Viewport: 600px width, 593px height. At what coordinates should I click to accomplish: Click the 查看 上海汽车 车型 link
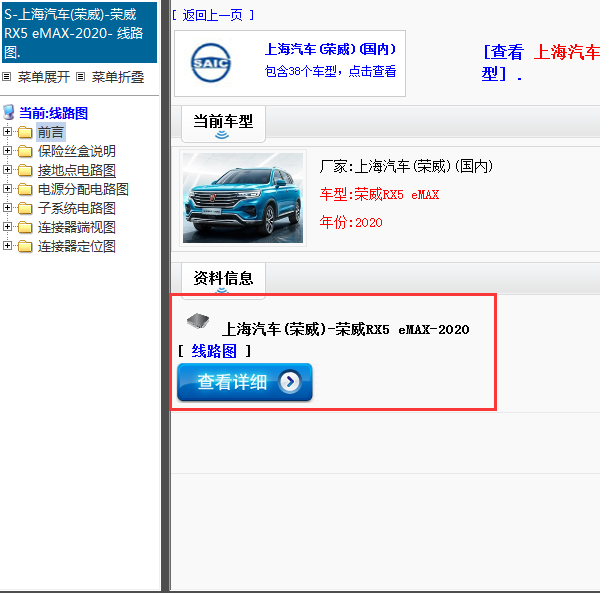click(540, 62)
